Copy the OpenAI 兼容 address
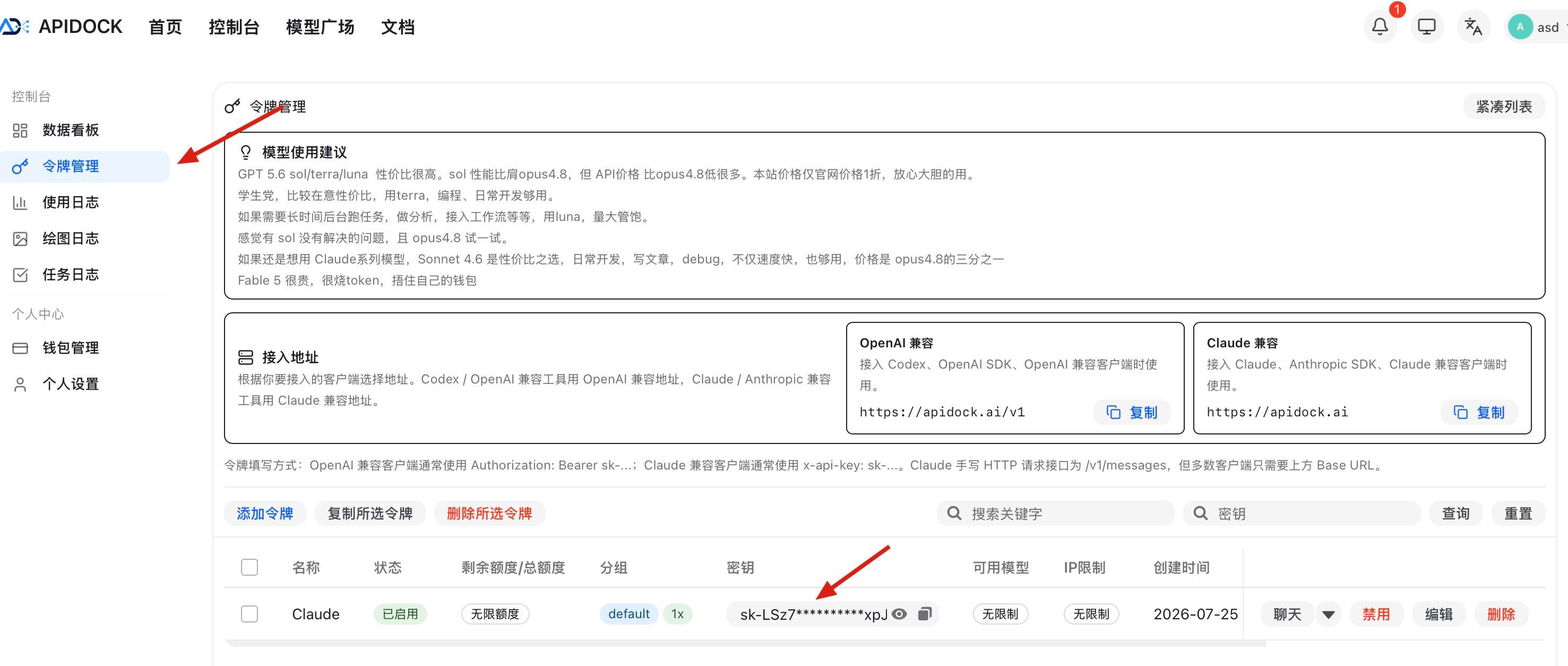 tap(1132, 412)
